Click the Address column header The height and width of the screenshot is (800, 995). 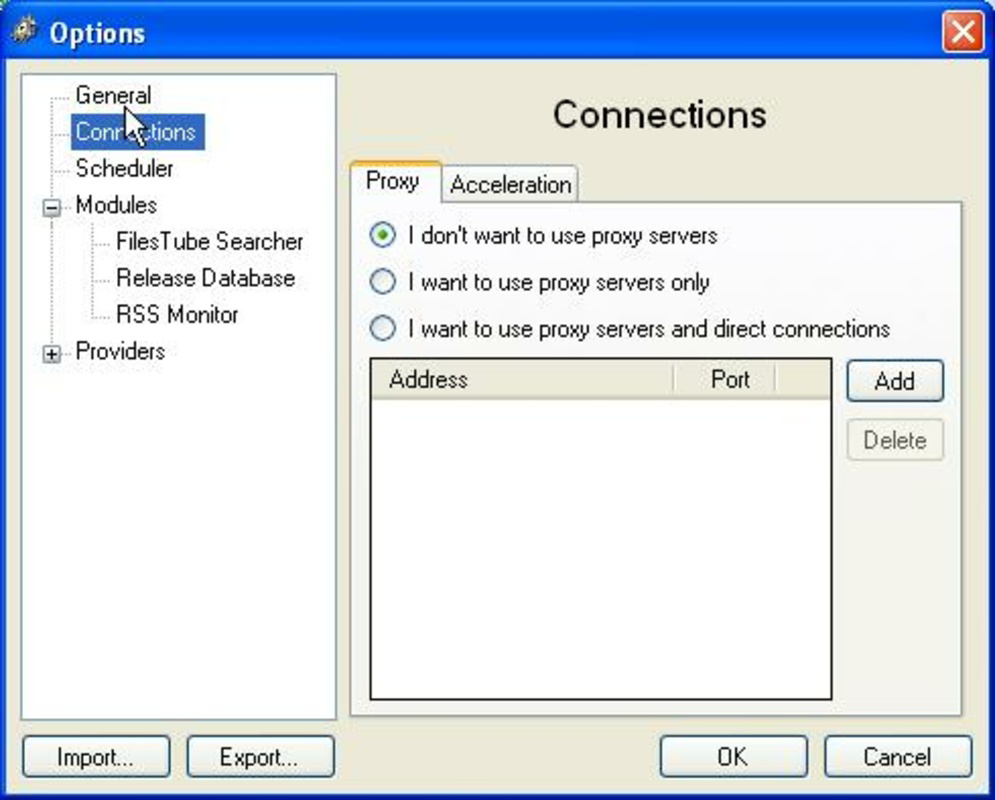point(430,379)
